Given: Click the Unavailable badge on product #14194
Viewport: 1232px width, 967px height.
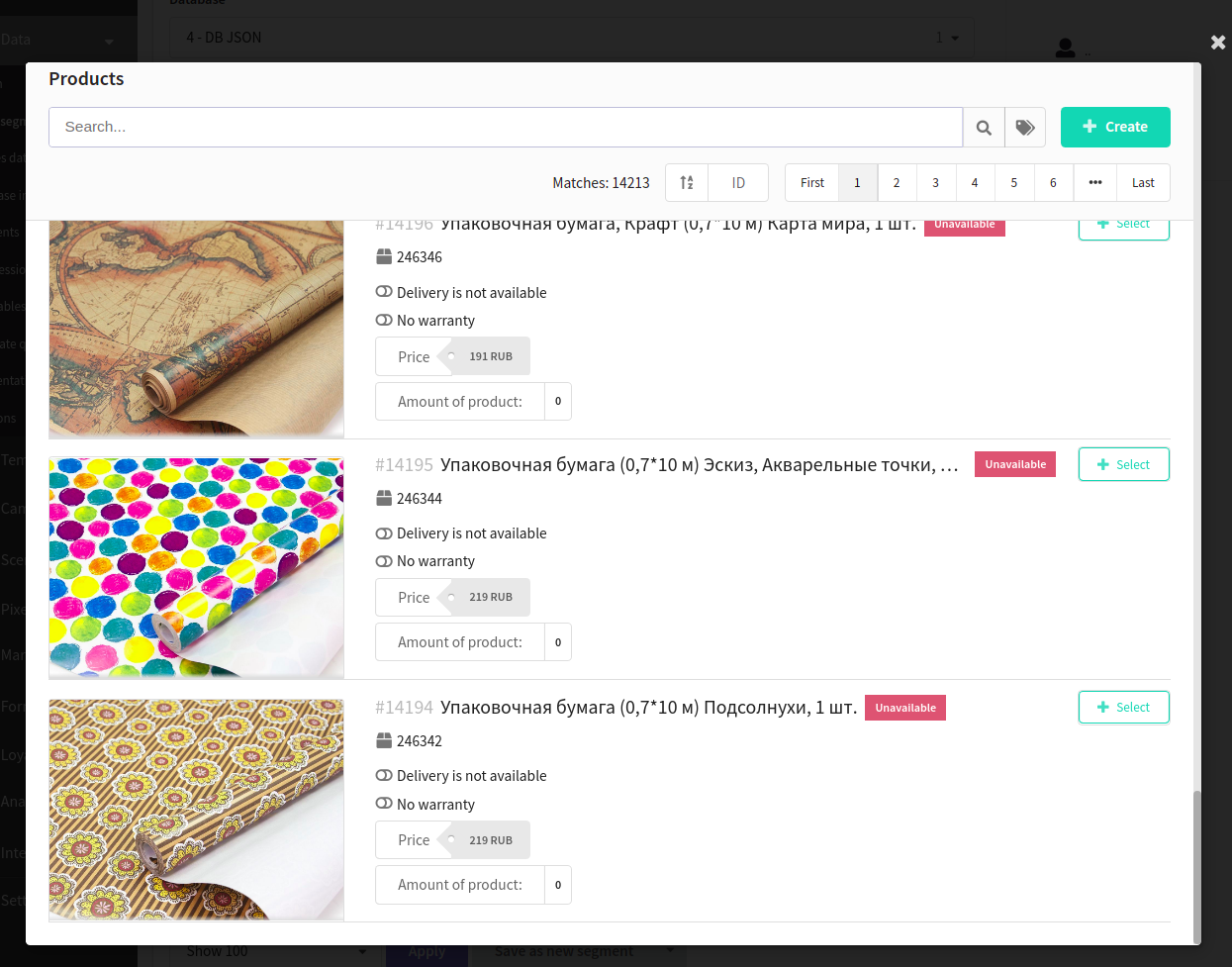Looking at the screenshot, I should [905, 708].
